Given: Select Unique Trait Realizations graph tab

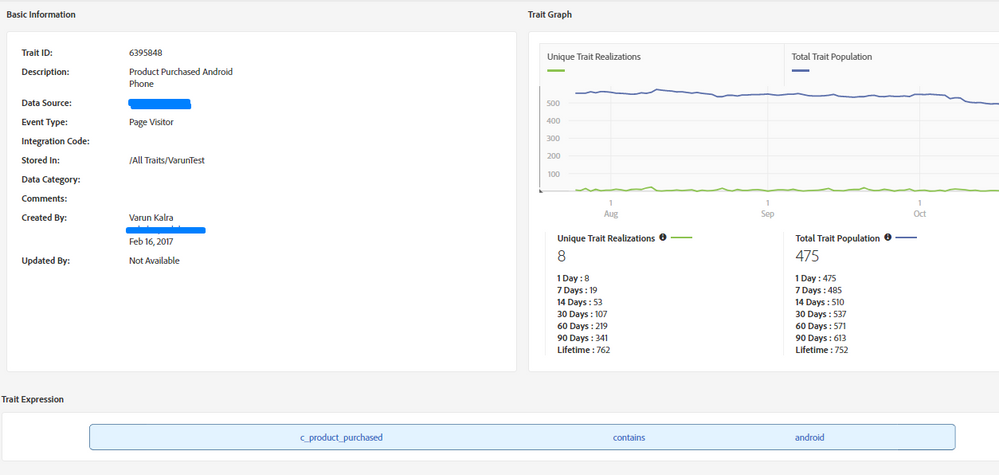Looking at the screenshot, I should pos(594,57).
